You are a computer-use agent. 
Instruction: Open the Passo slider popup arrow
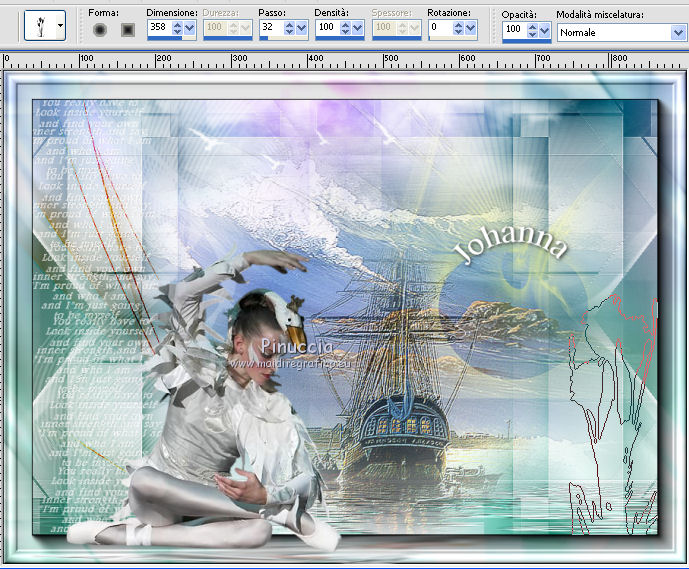pos(301,28)
